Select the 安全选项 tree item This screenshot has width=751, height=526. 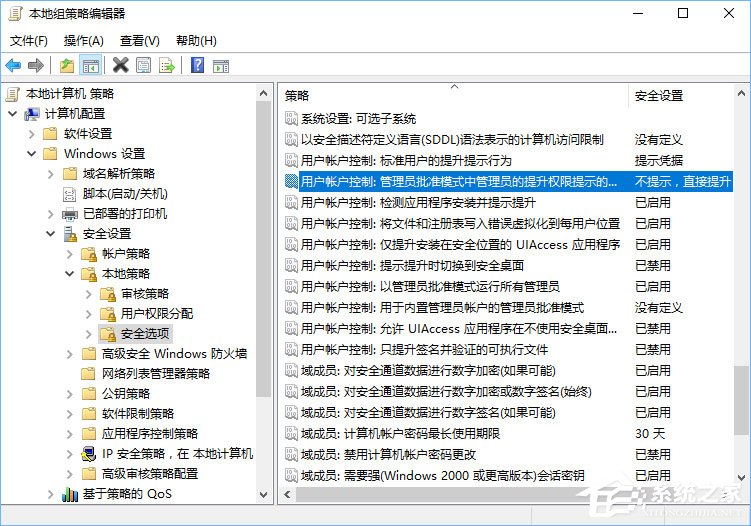[145, 333]
